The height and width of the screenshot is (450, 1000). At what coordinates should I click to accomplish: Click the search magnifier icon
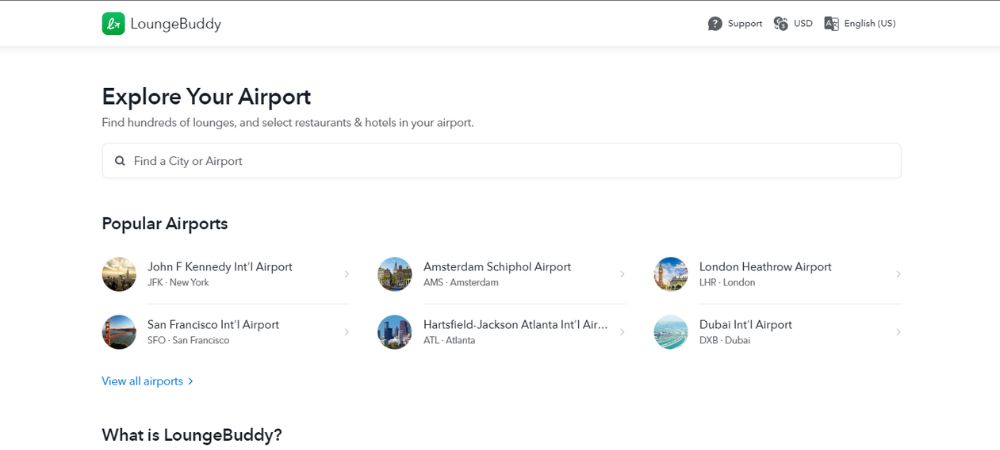(120, 161)
